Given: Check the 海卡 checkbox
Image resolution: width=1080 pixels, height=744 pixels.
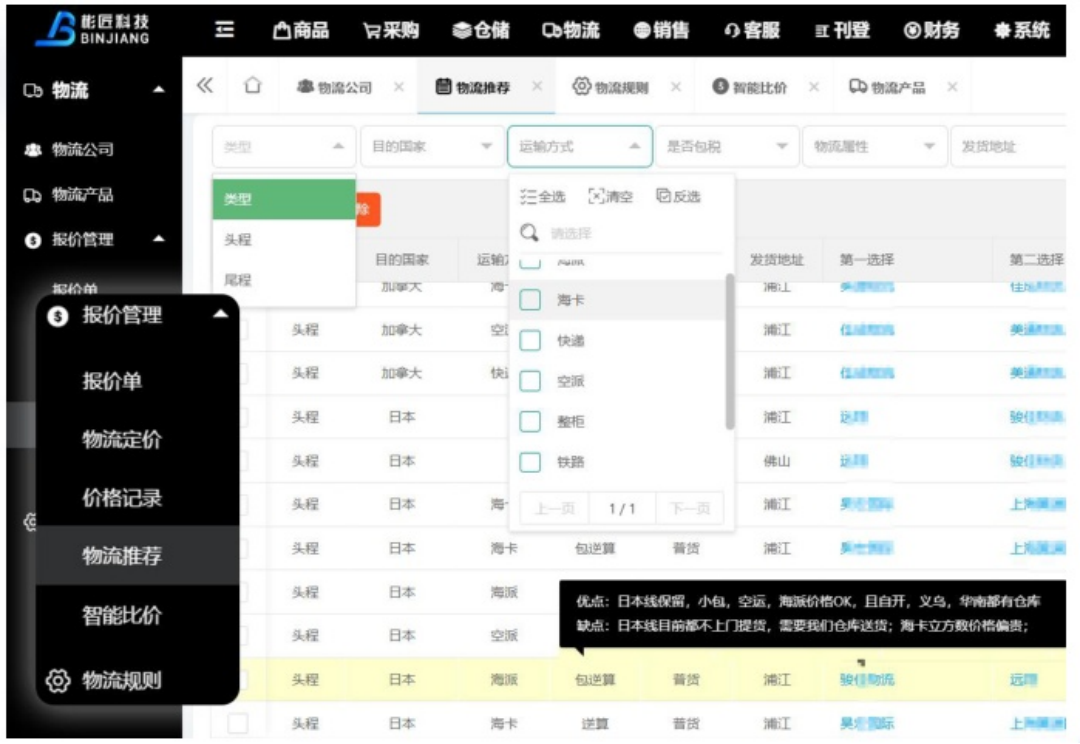Looking at the screenshot, I should [530, 300].
